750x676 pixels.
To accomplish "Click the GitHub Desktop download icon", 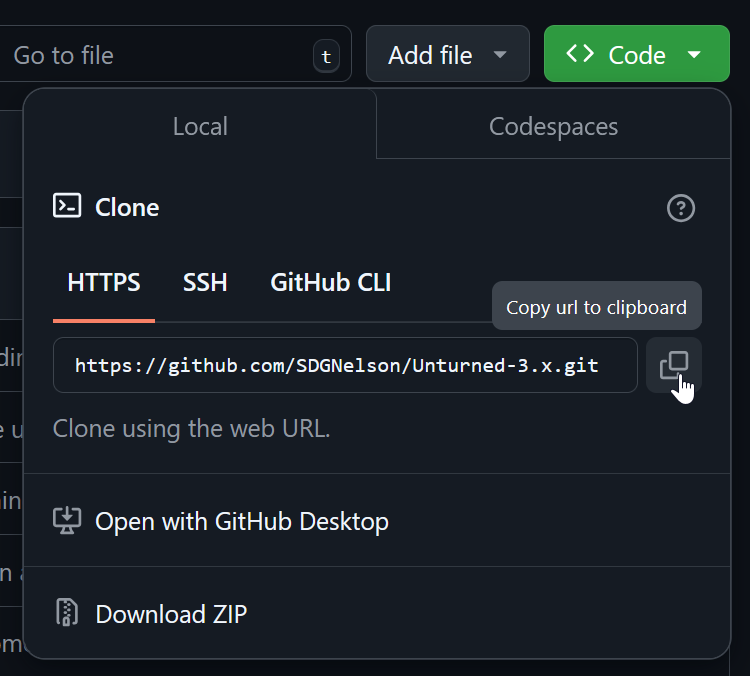I will 67,521.
